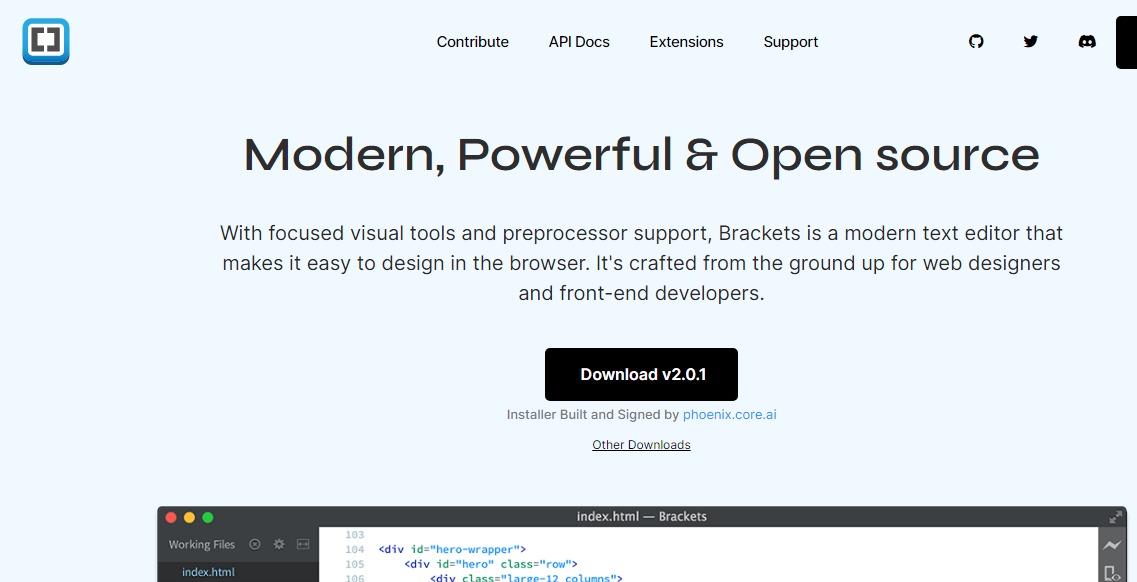The height and width of the screenshot is (582, 1137).
Task: Open the Twitter bird icon
Action: click(x=1031, y=42)
